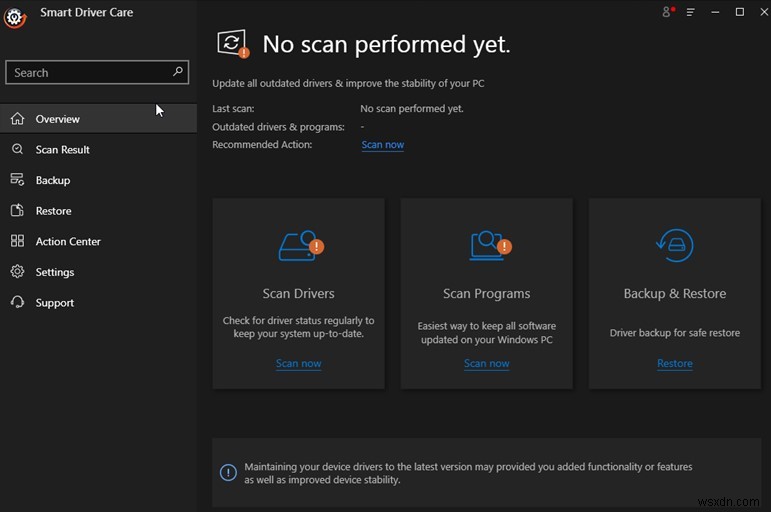This screenshot has height=512, width=771.
Task: Select Restore in the sidebar
Action: coord(53,211)
